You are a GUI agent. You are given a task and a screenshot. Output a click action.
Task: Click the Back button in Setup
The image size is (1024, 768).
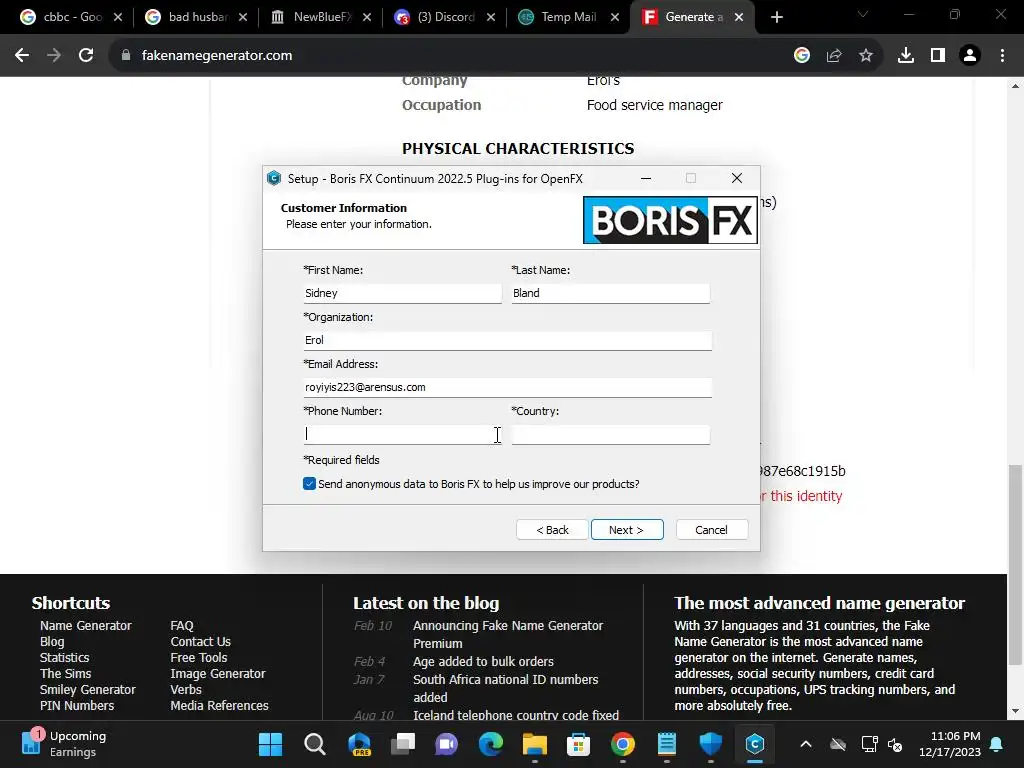click(552, 530)
